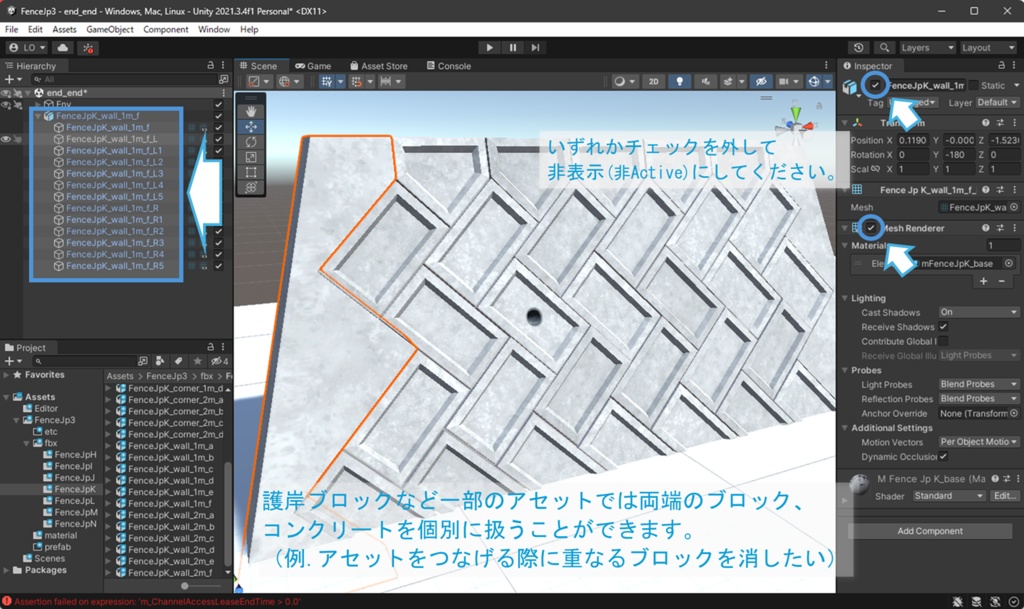Click the plus button under Materials list
The width and height of the screenshot is (1024, 609).
coord(984,281)
